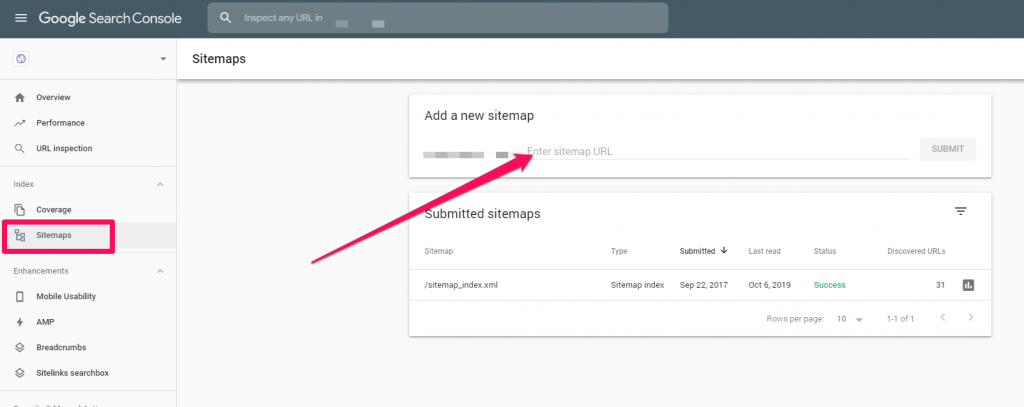Sort by Submitted column header
Screen dimensions: 1024x407
tap(703, 251)
